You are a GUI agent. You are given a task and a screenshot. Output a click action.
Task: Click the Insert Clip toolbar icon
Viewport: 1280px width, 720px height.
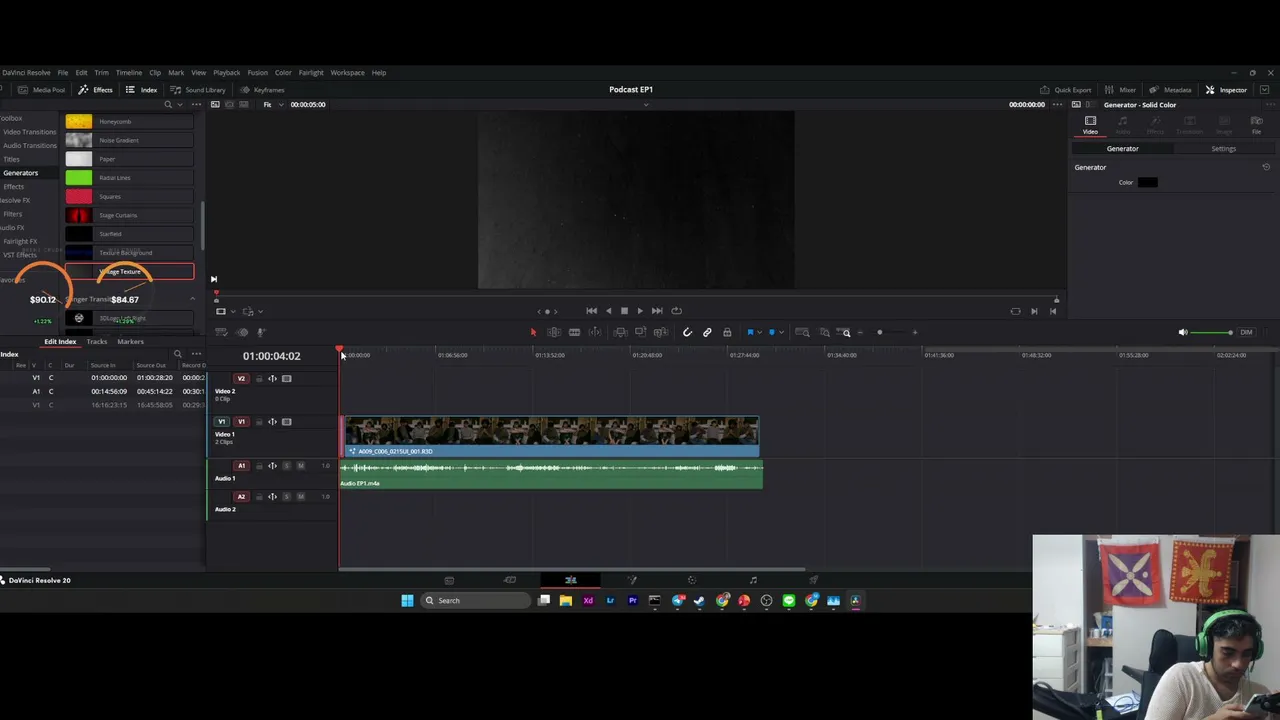[x=620, y=332]
